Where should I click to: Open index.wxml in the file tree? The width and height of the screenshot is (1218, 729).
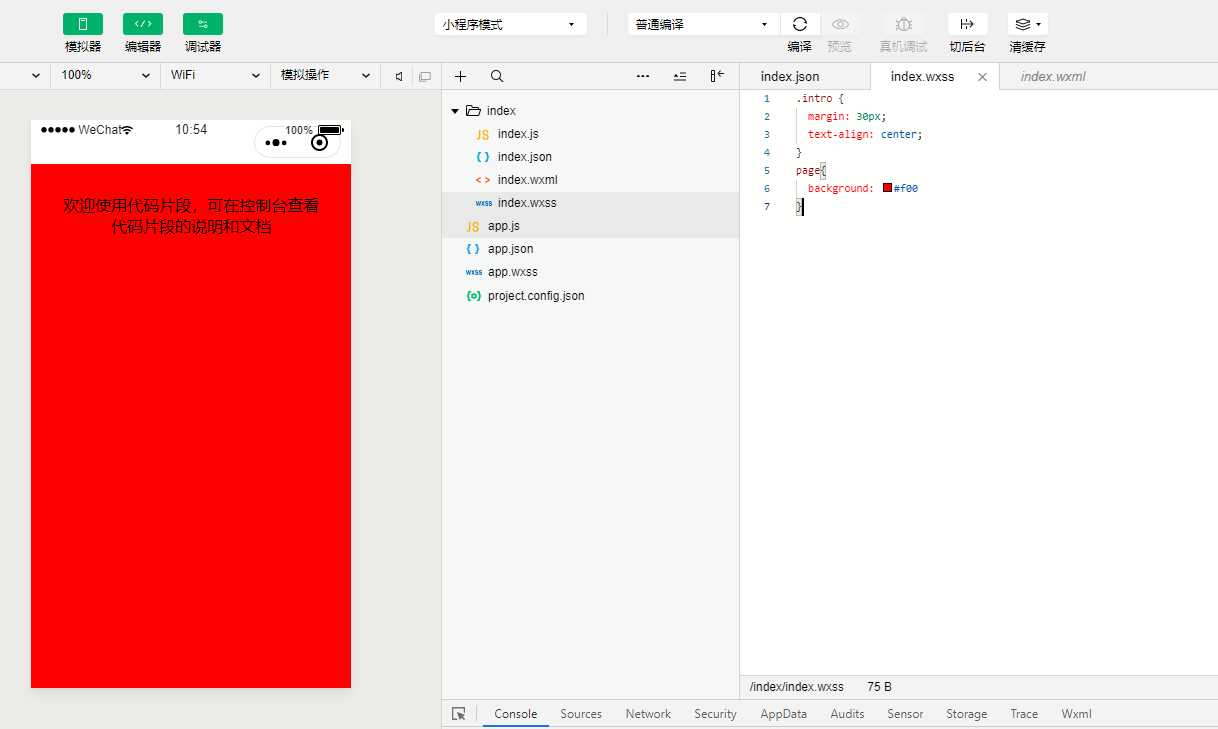pos(590,180)
